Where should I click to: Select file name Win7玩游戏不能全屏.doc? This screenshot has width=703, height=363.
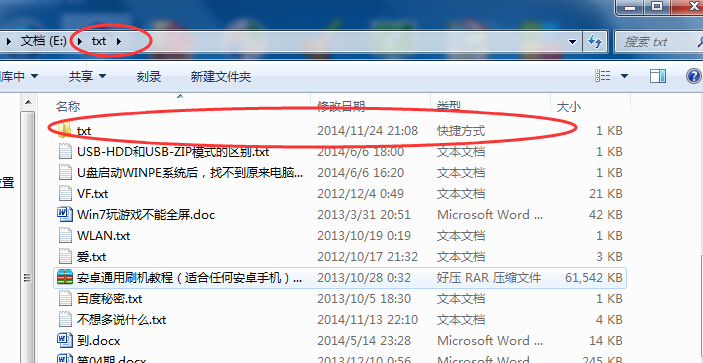(146, 215)
